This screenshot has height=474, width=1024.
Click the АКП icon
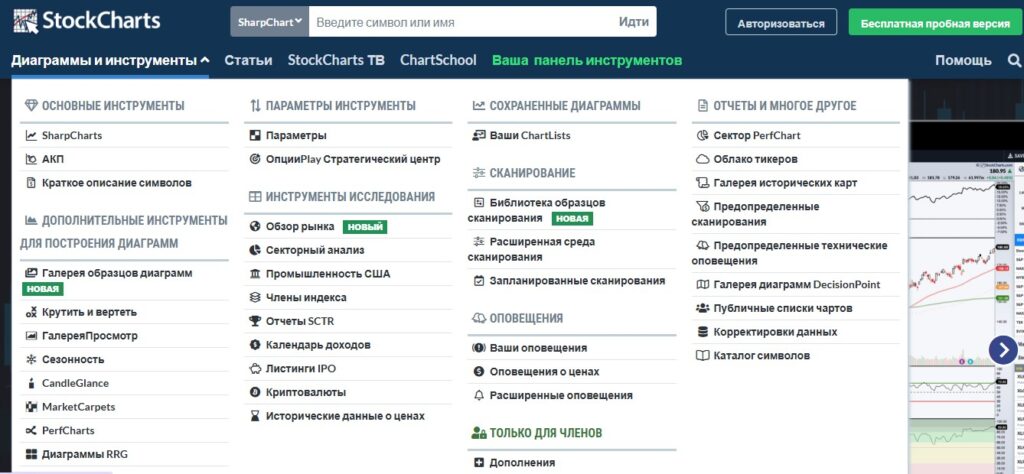click(x=31, y=159)
